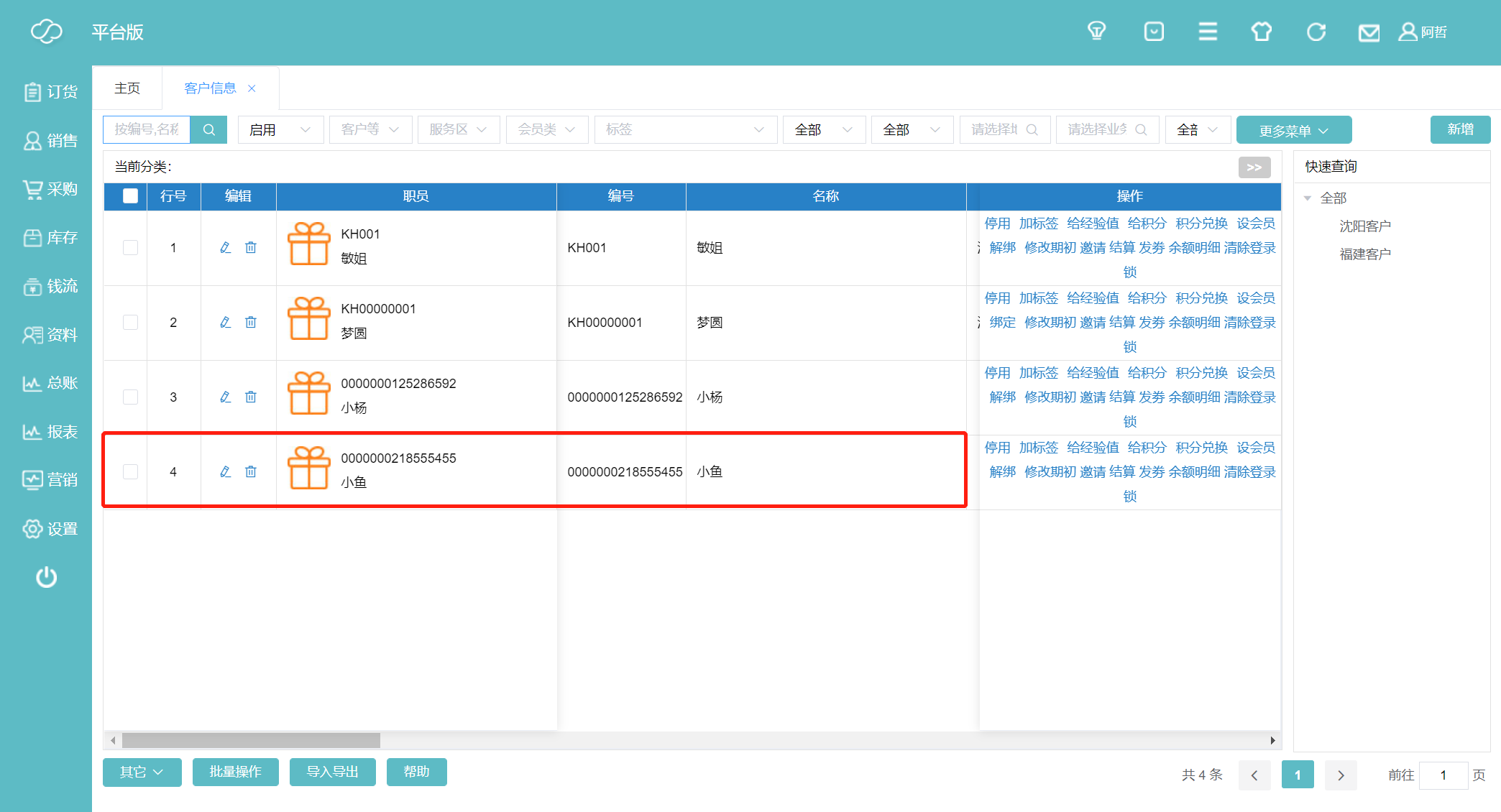Screen dimensions: 1501x812
Task: Click the power logout icon in sidebar
Action: coord(46,577)
